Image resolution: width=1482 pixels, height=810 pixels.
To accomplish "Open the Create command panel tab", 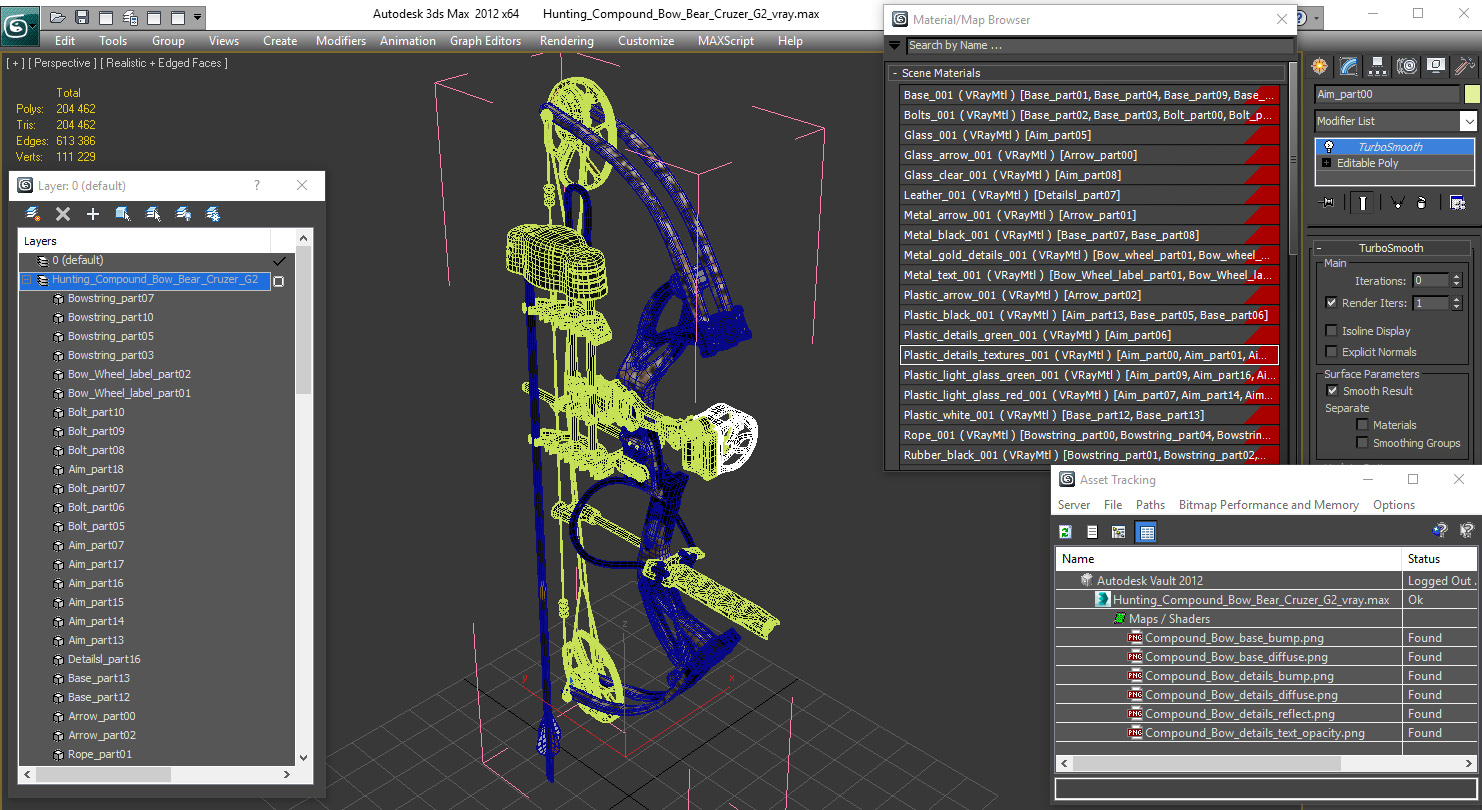I will (x=1320, y=66).
